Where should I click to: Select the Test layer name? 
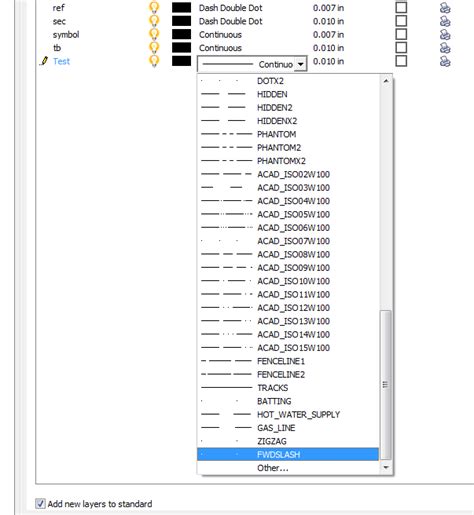coord(61,61)
